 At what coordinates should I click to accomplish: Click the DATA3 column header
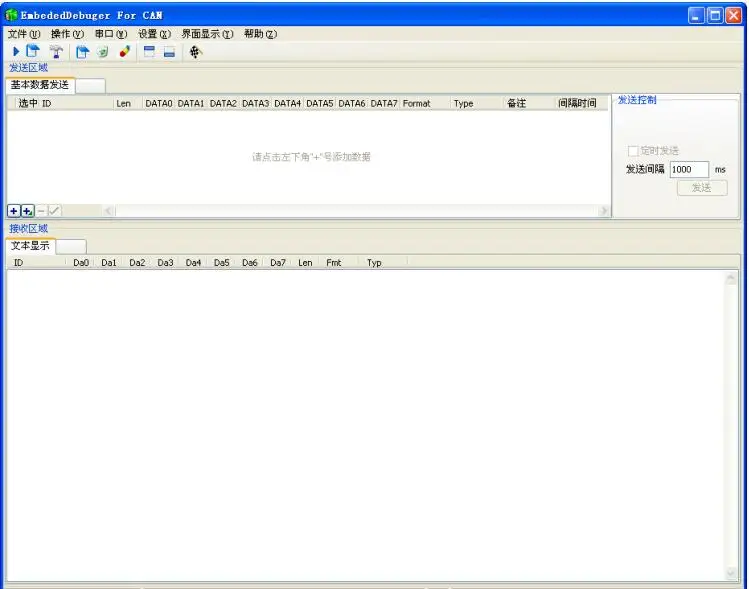(x=256, y=104)
